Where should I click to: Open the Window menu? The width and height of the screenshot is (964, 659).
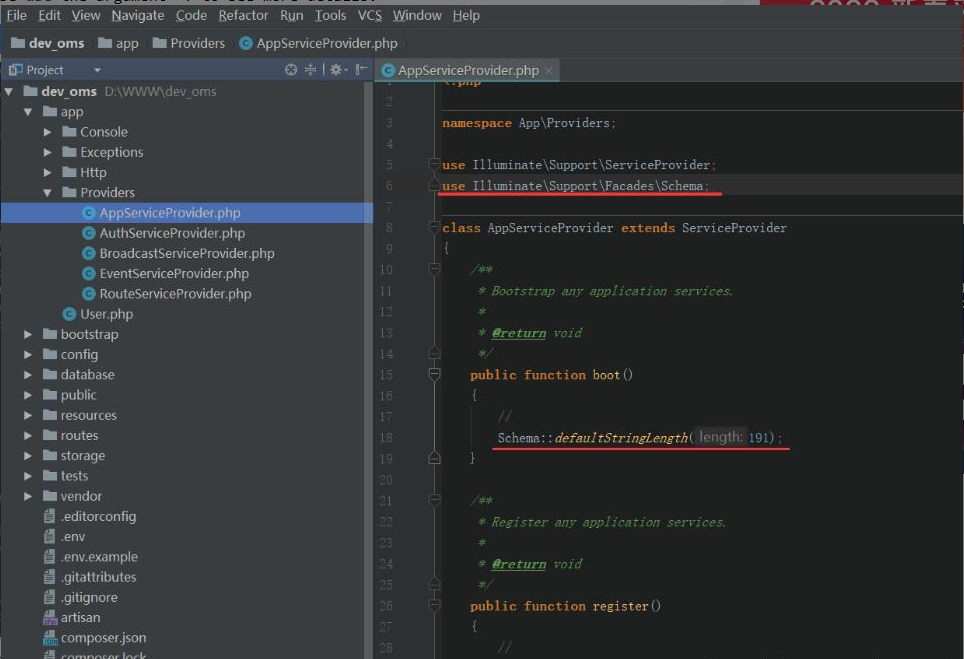point(417,15)
